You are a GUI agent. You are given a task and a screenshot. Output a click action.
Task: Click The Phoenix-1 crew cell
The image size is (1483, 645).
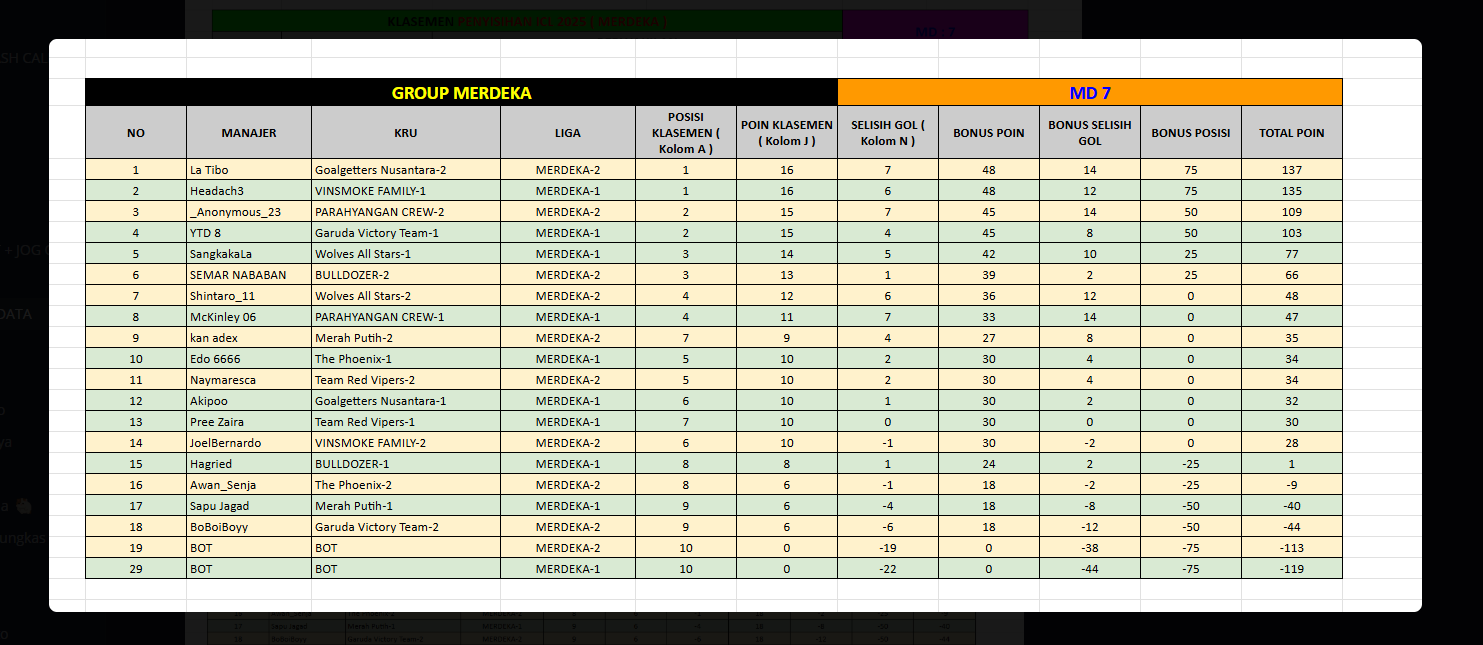pyautogui.click(x=406, y=359)
